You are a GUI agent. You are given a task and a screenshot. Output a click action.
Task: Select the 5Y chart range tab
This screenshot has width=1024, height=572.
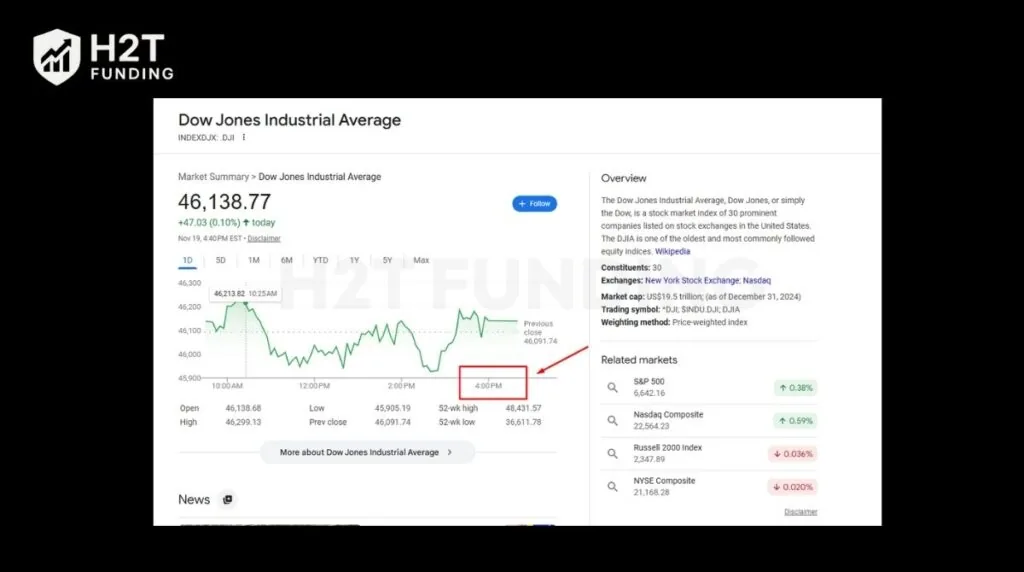point(387,261)
